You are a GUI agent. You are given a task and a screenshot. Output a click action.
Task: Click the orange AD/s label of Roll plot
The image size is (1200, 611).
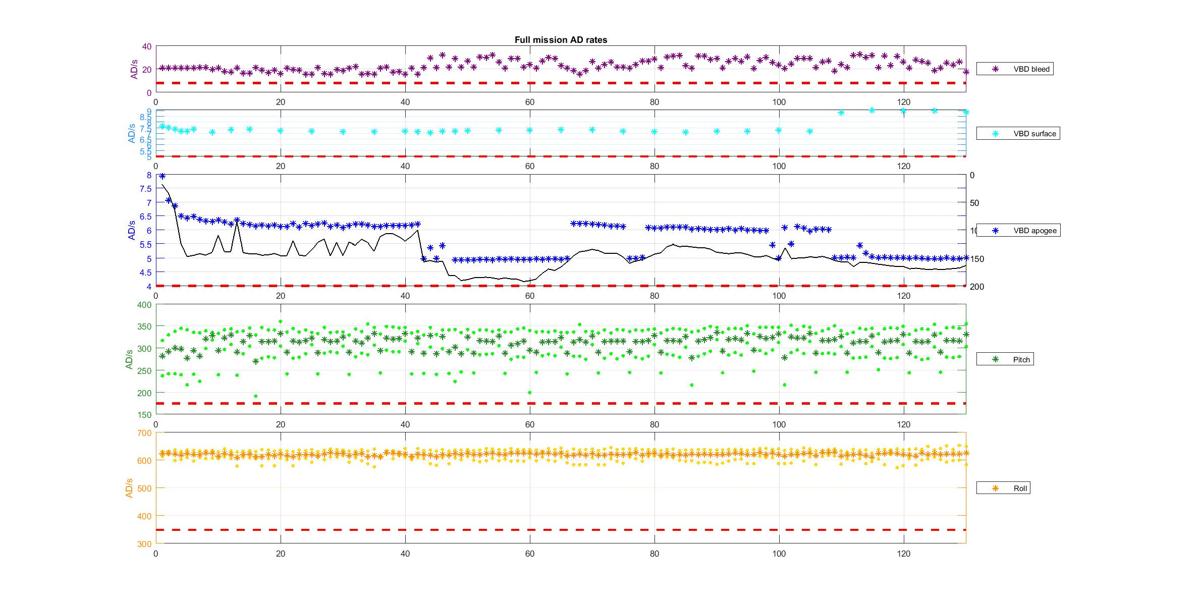coord(131,488)
